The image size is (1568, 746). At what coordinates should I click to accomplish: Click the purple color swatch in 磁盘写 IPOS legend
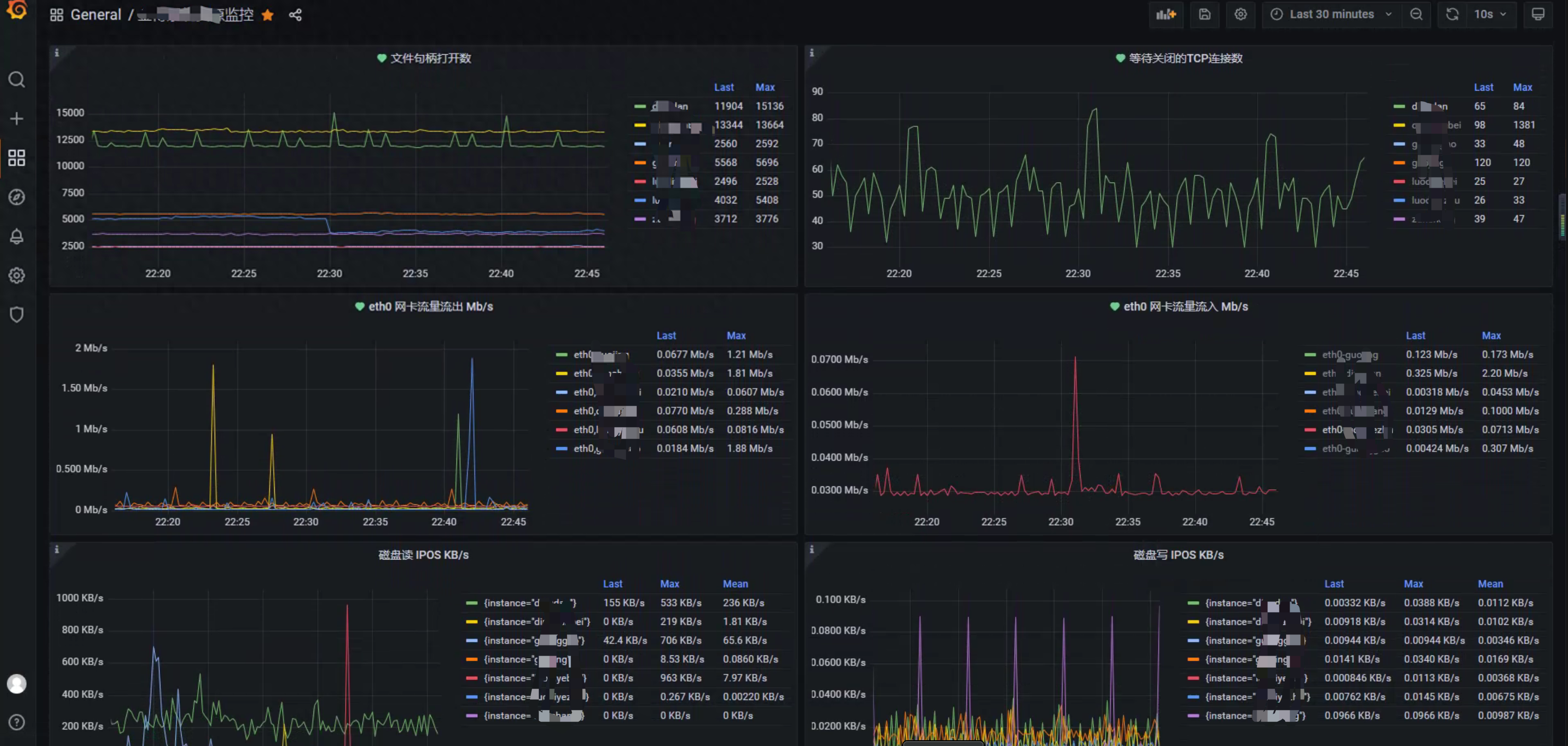pos(1192,715)
